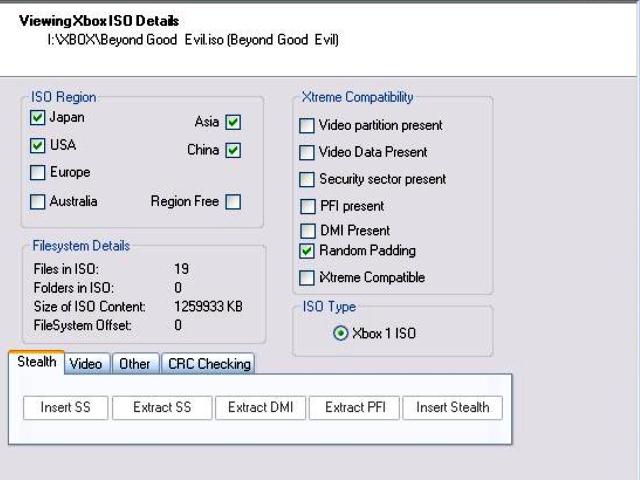Tick Video partition present checkbox

[307, 126]
